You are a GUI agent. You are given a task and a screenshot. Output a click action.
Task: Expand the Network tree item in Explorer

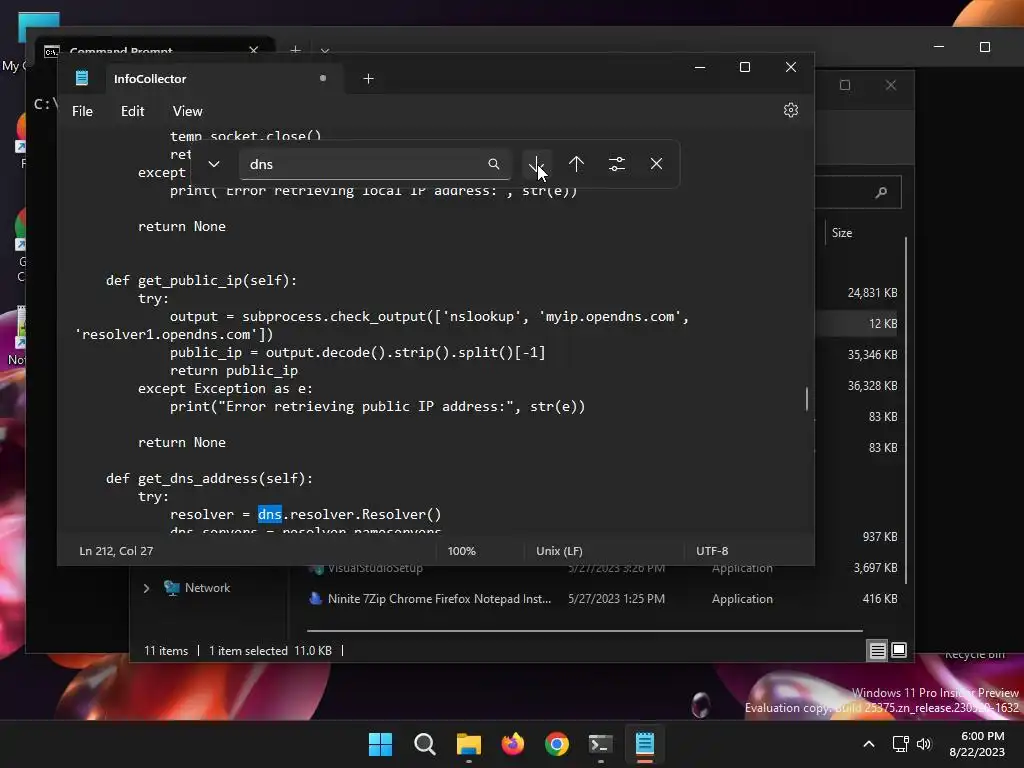[x=146, y=588]
